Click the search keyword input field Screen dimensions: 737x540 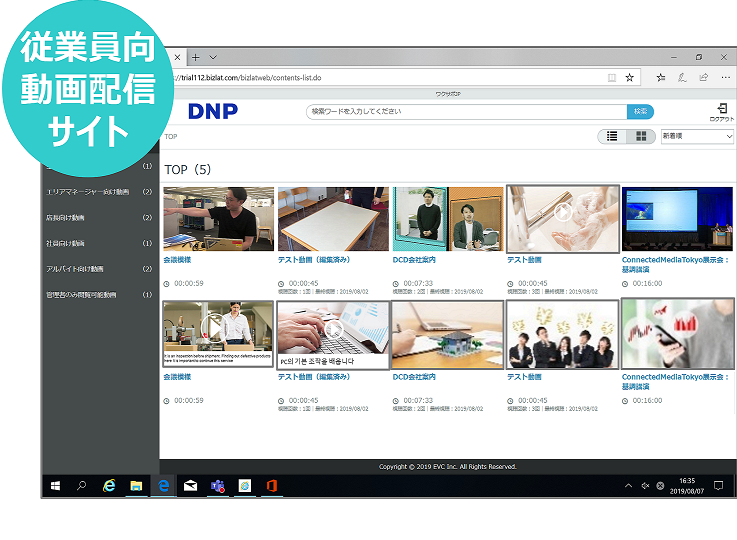tap(466, 111)
